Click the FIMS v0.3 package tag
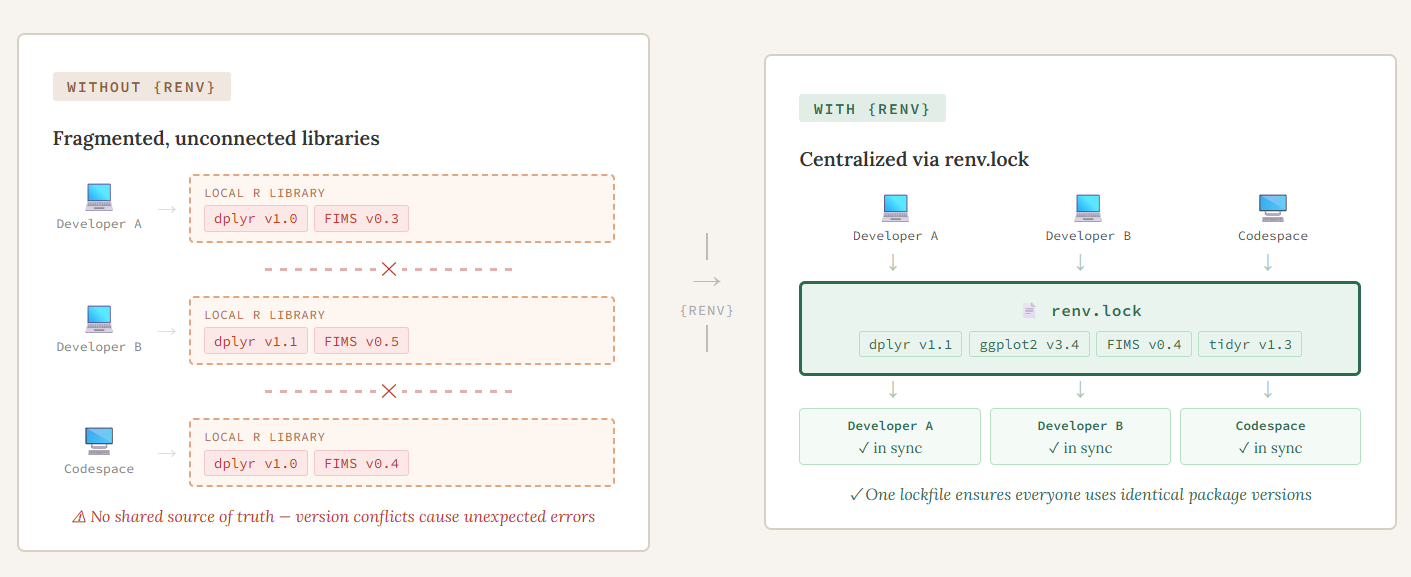This screenshot has height=577, width=1411. (361, 219)
